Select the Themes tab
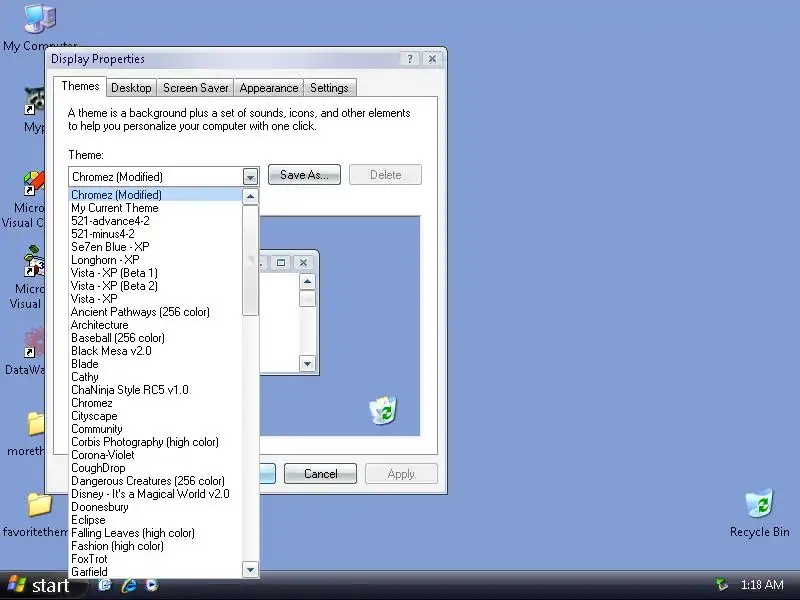 coord(80,86)
